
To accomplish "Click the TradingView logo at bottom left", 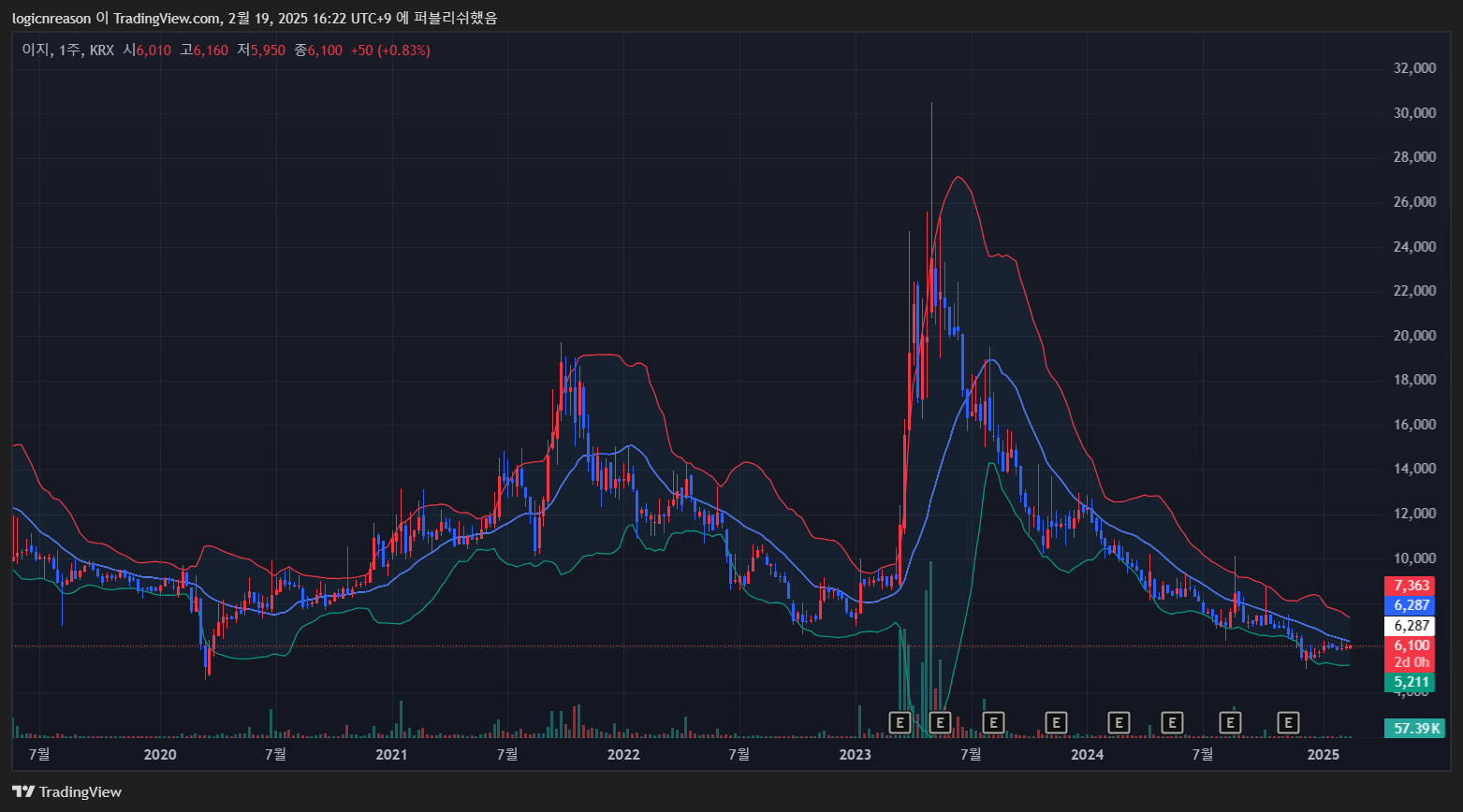I will click(x=66, y=791).
